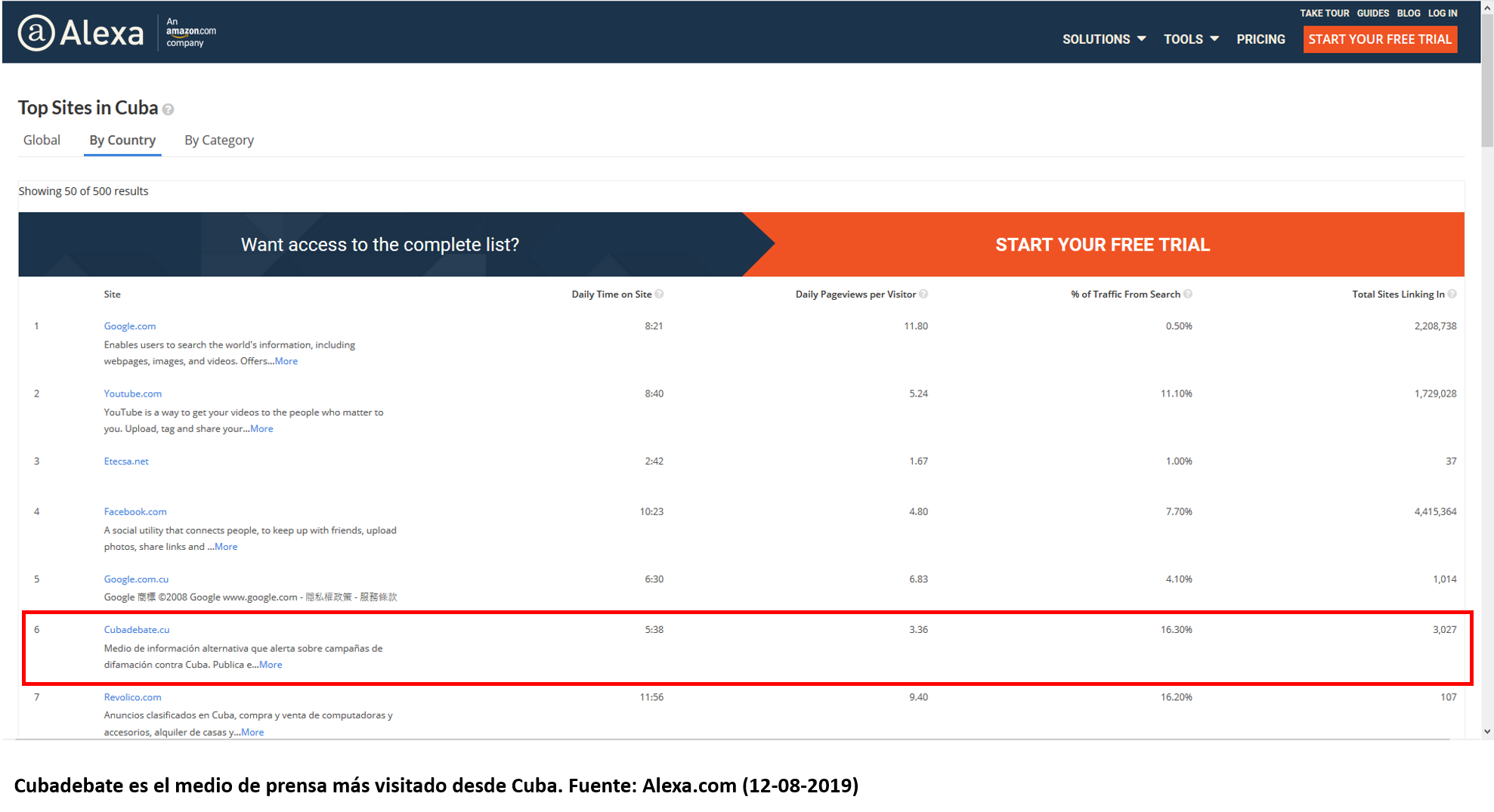Switch to the By Category tab
1494x812 pixels.
click(219, 140)
